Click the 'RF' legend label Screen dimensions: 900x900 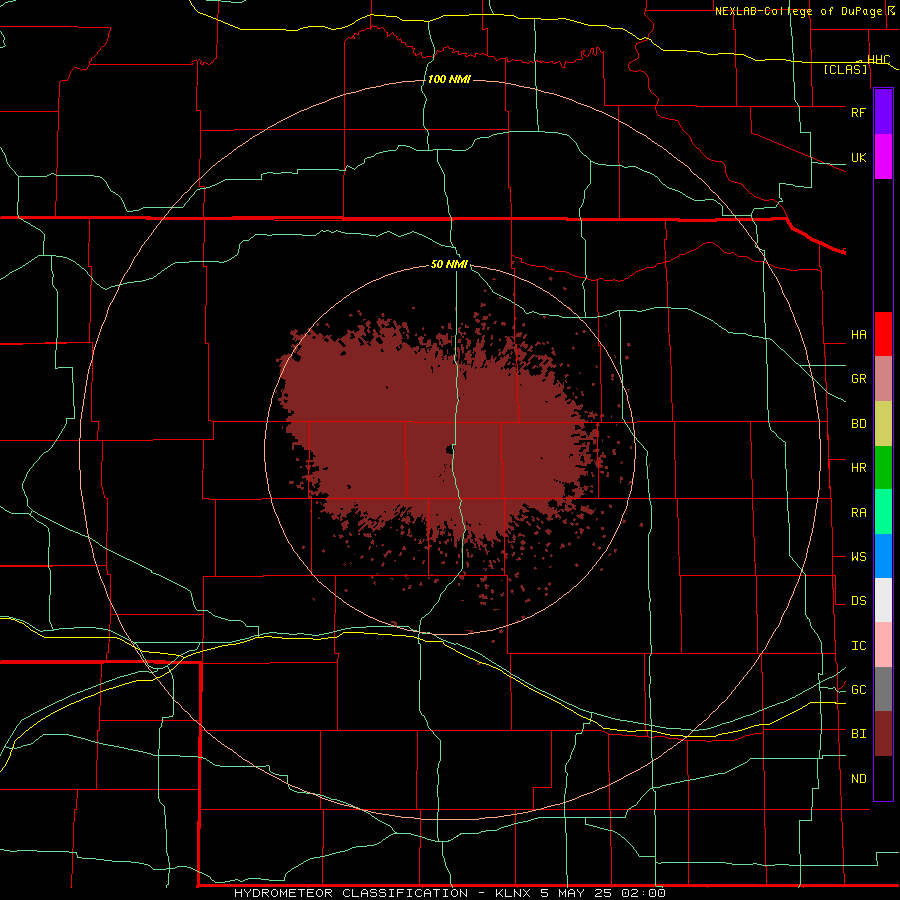tap(858, 112)
